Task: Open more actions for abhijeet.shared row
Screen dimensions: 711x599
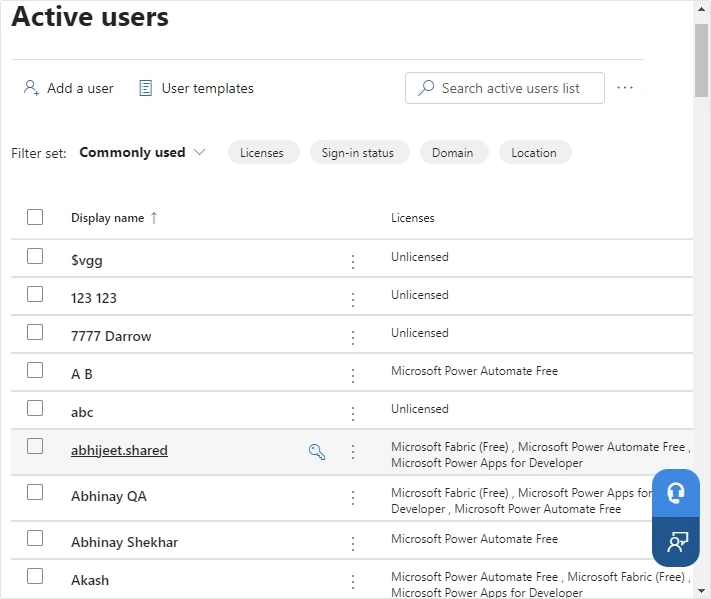Action: [353, 452]
